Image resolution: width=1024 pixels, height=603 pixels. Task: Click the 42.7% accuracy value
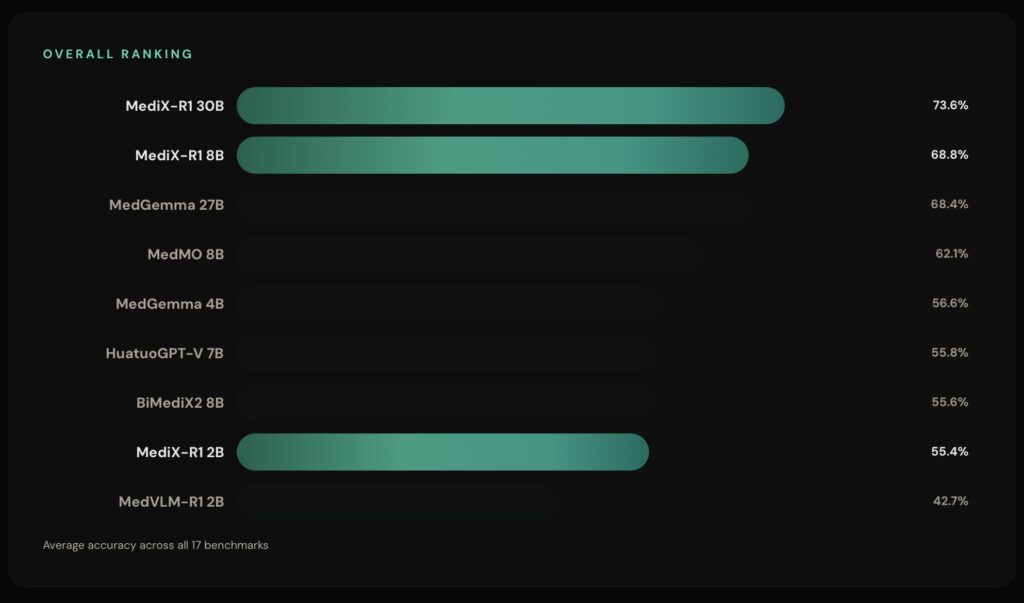950,501
